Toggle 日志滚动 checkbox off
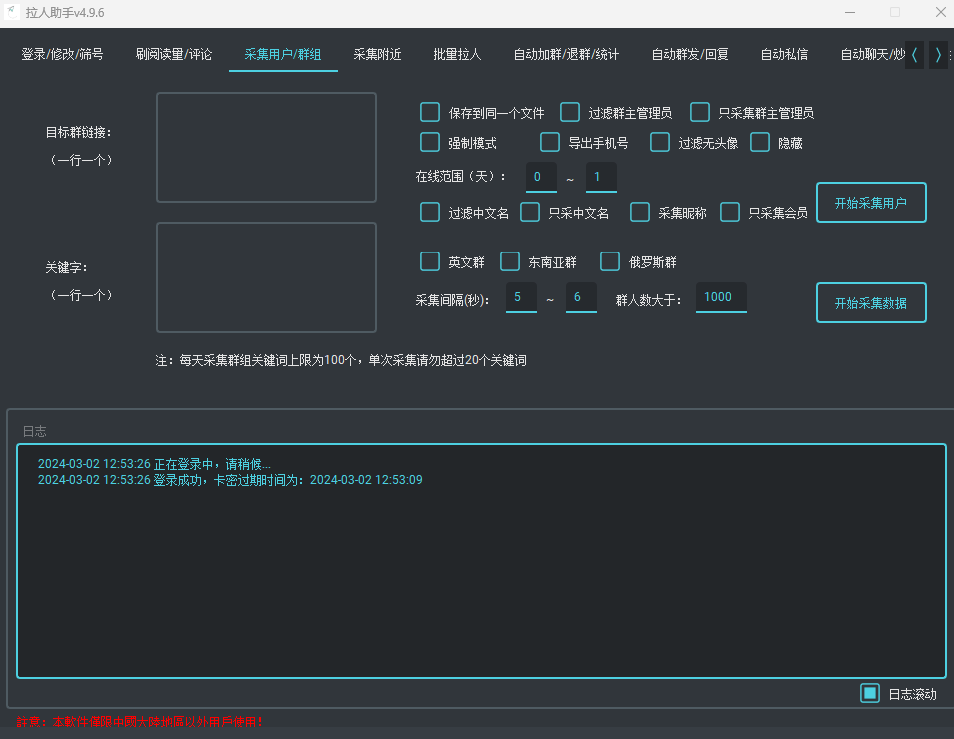Screen dimensions: 954x739 coord(870,693)
